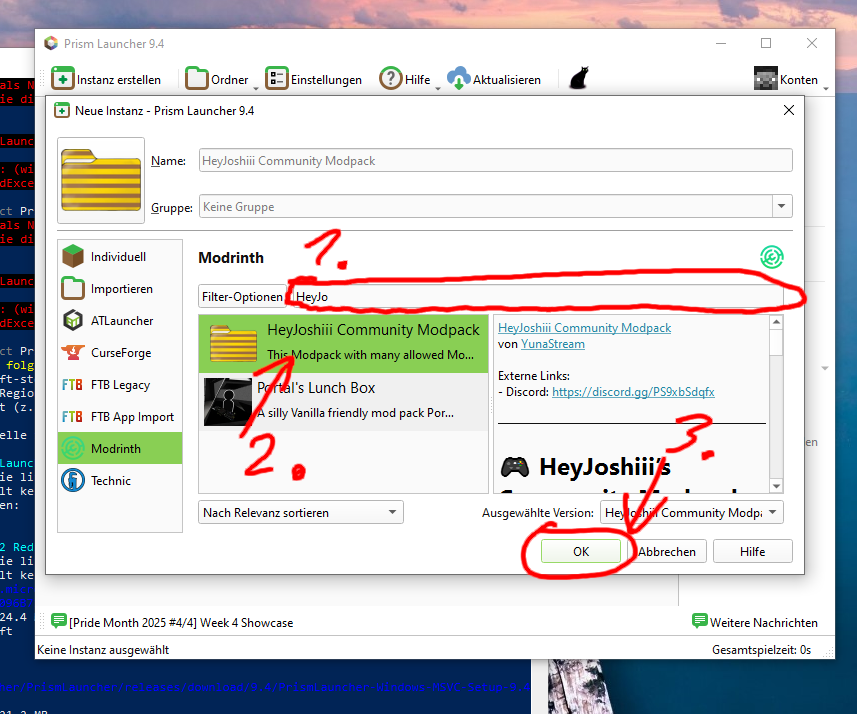
Task: Select the CurseForge modpack source
Action: click(119, 352)
